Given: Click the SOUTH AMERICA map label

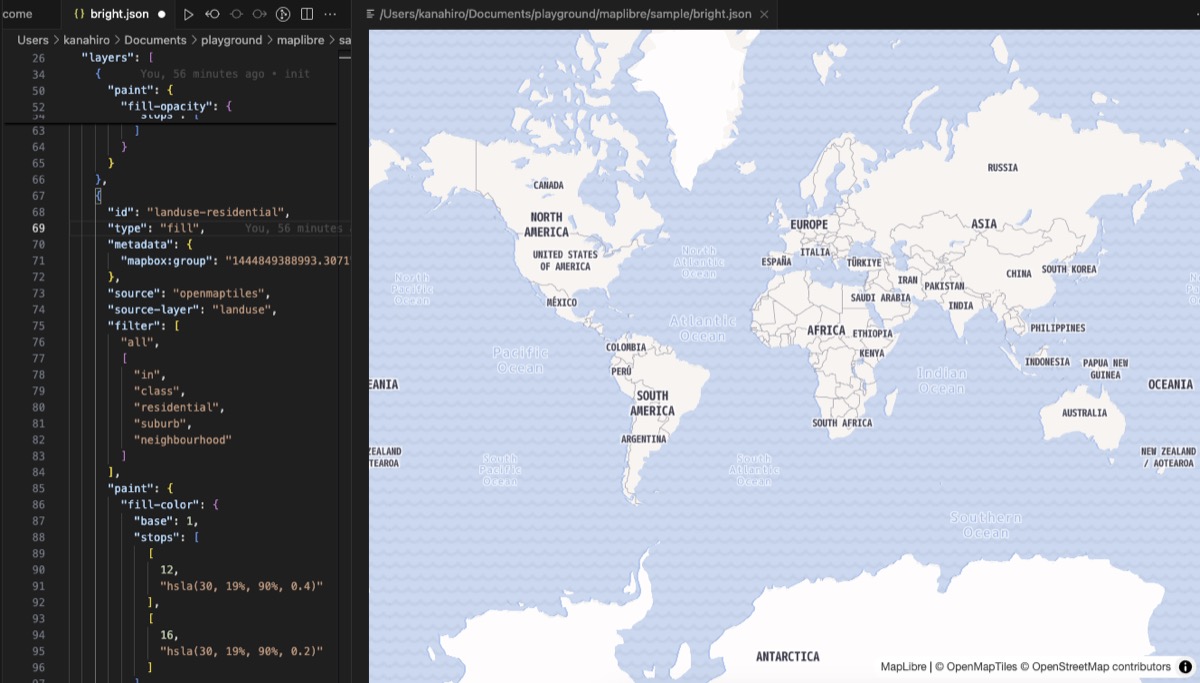Looking at the screenshot, I should pyautogui.click(x=652, y=403).
